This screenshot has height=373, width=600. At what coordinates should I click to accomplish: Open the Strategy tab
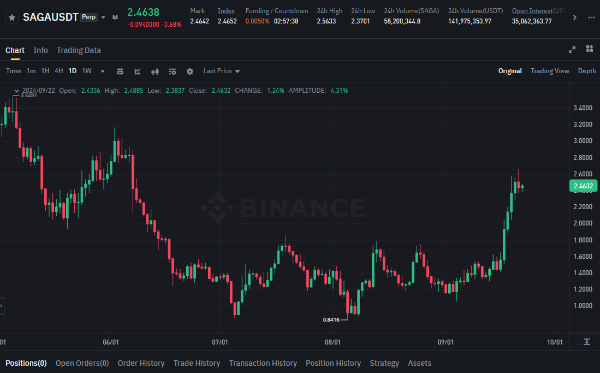click(x=384, y=363)
